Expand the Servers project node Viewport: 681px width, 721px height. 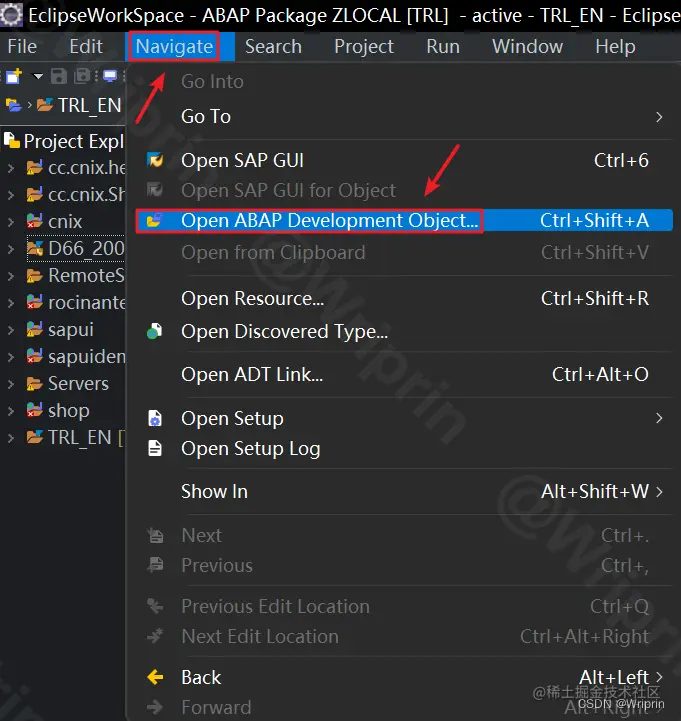pos(11,384)
